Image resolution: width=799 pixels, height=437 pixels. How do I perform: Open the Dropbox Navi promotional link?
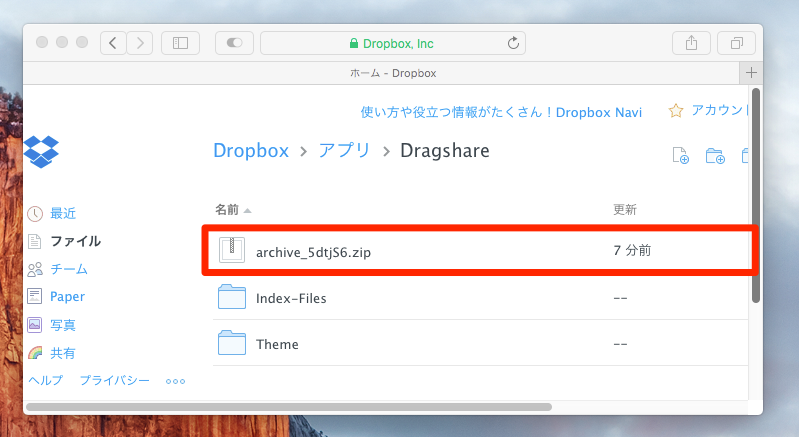(501, 112)
